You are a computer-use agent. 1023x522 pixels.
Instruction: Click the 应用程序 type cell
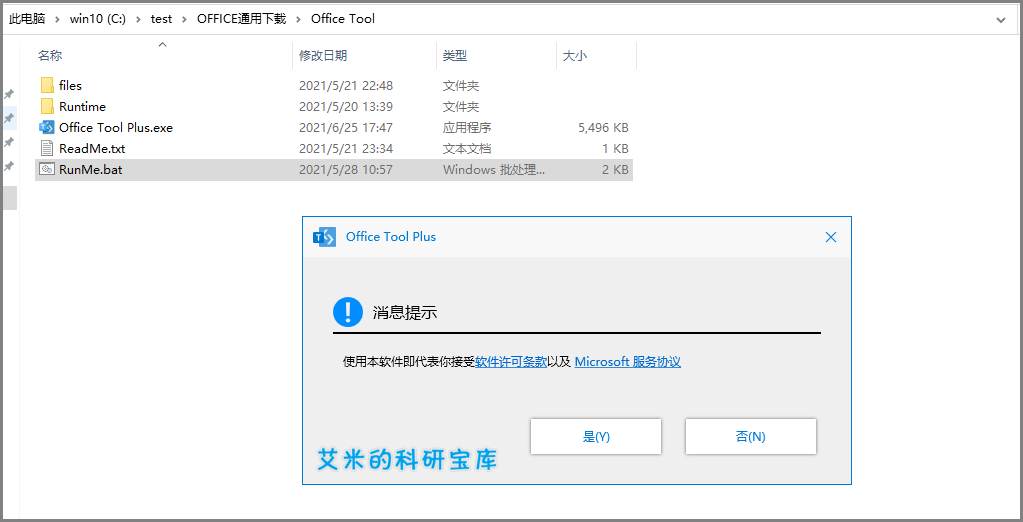(467, 128)
